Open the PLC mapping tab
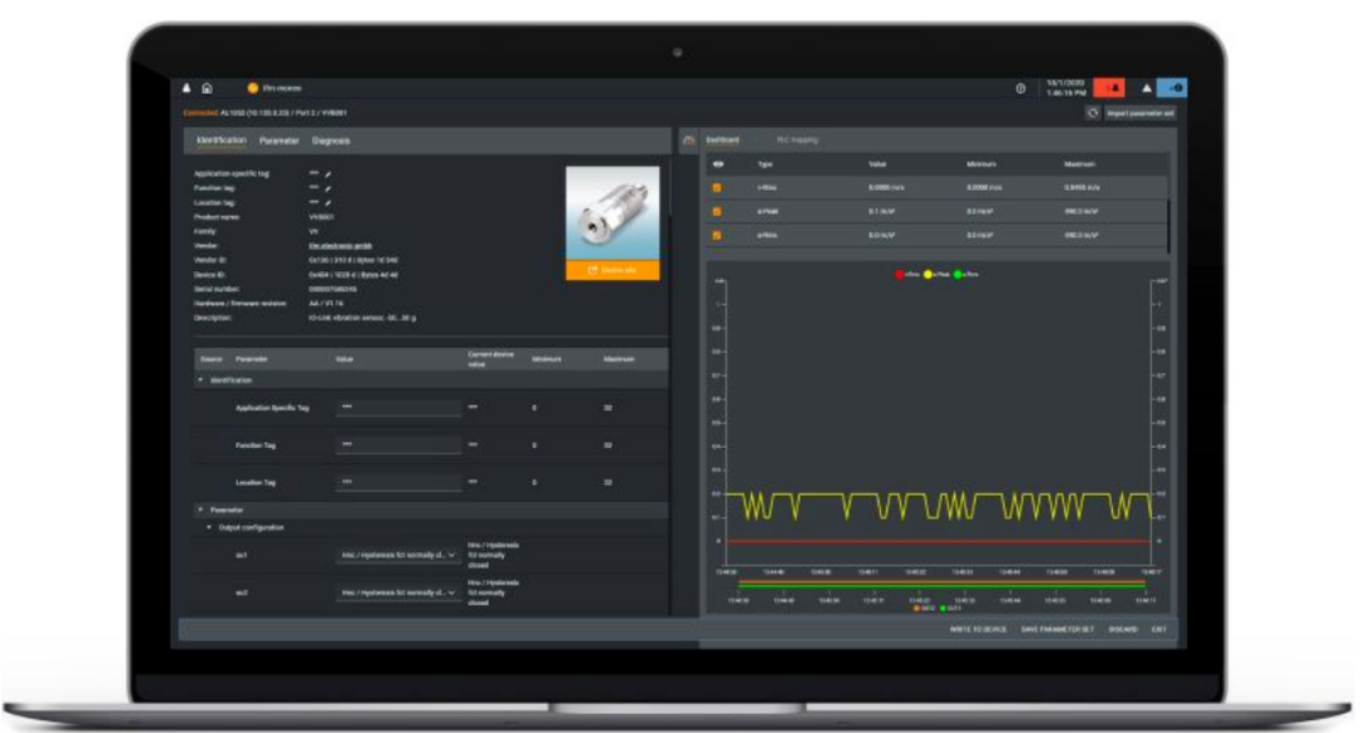 (x=797, y=140)
